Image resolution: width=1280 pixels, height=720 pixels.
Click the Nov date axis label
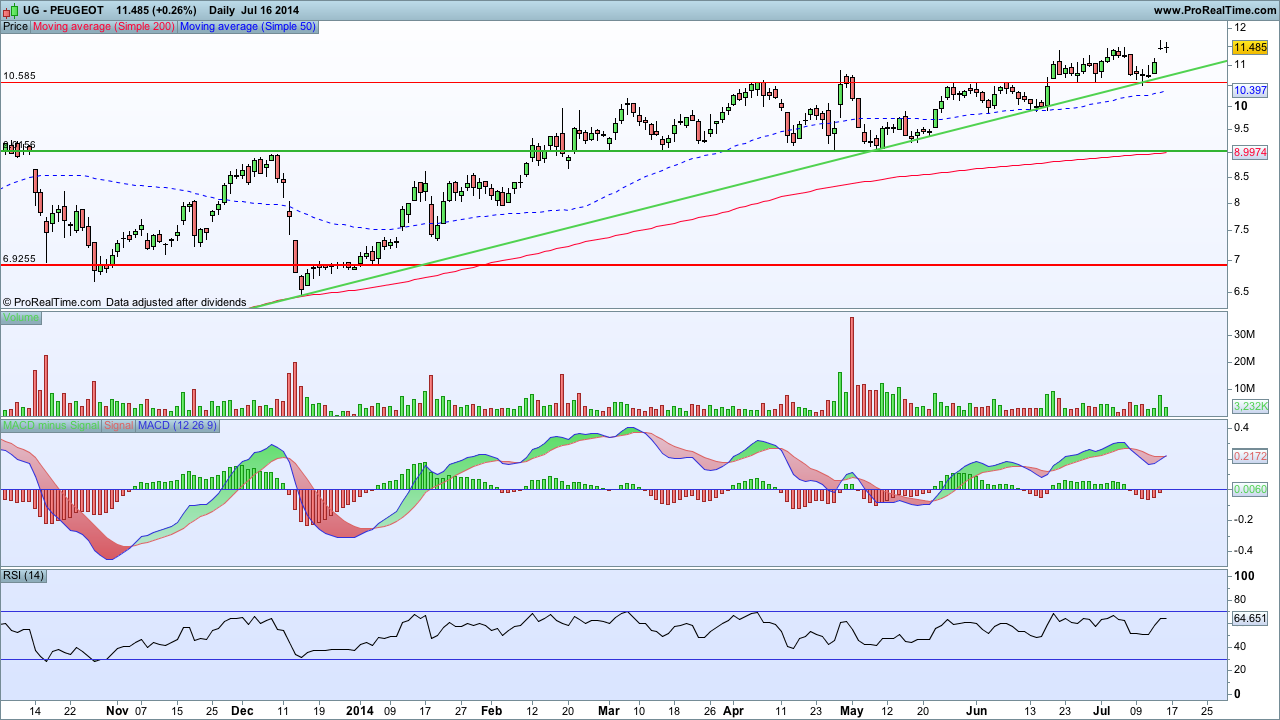(x=117, y=711)
